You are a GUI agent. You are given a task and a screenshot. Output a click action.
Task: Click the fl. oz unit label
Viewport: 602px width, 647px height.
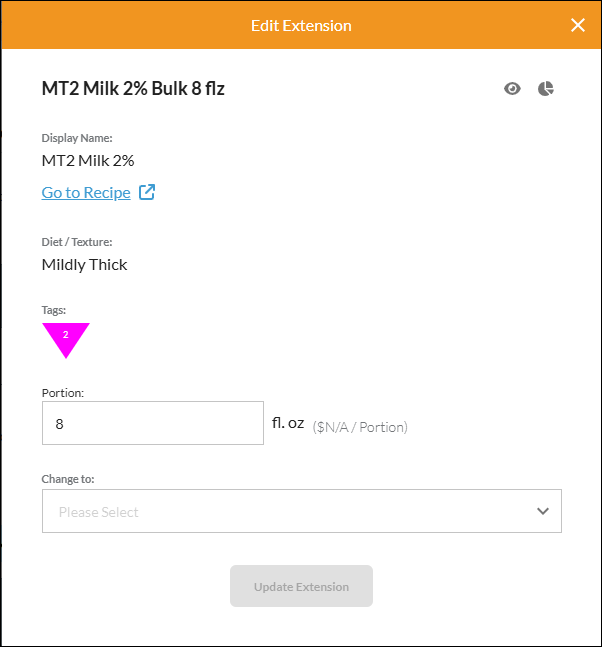click(288, 423)
